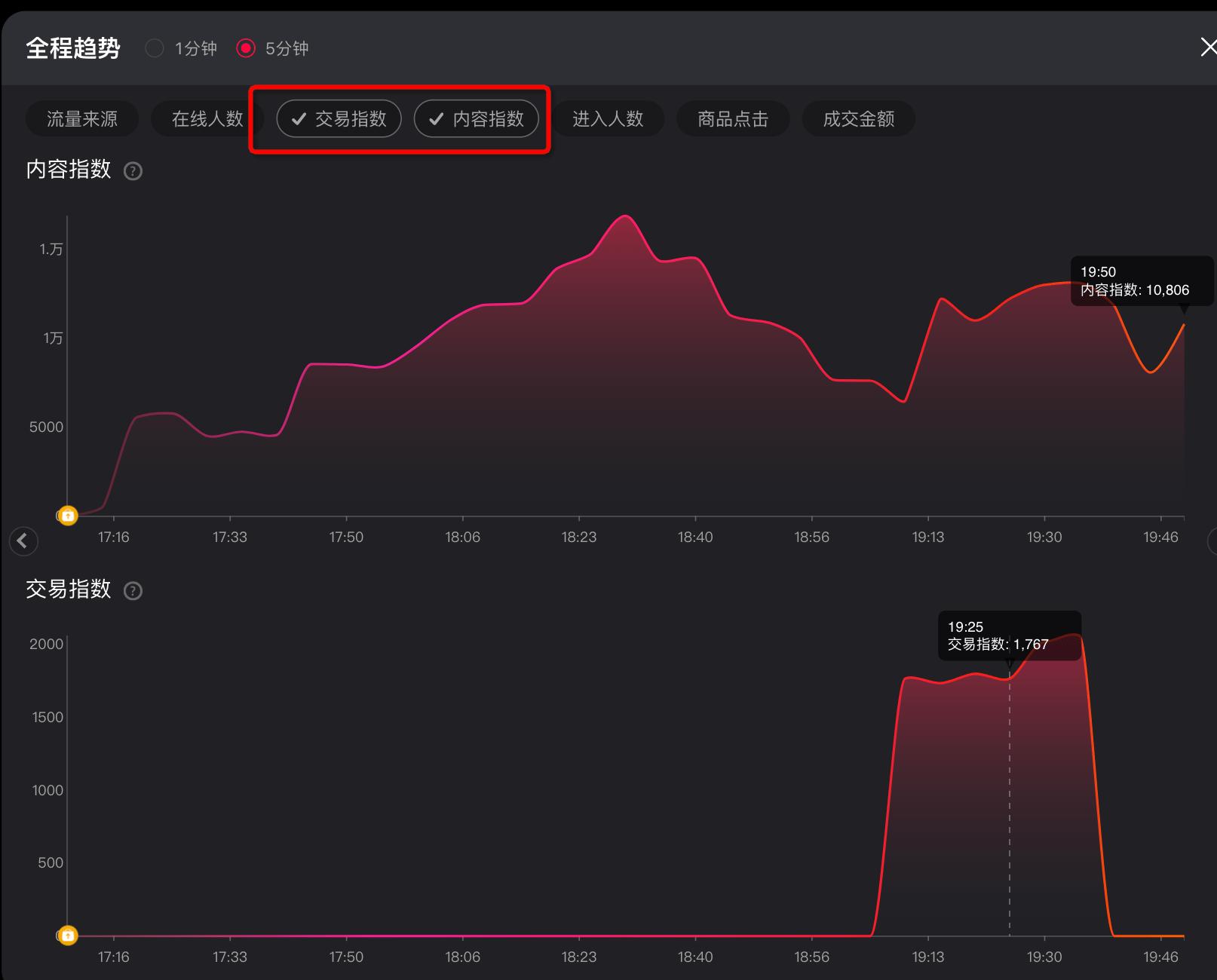Click help icon beside 交易指数 title
This screenshot has width=1217, height=980.
point(133,591)
